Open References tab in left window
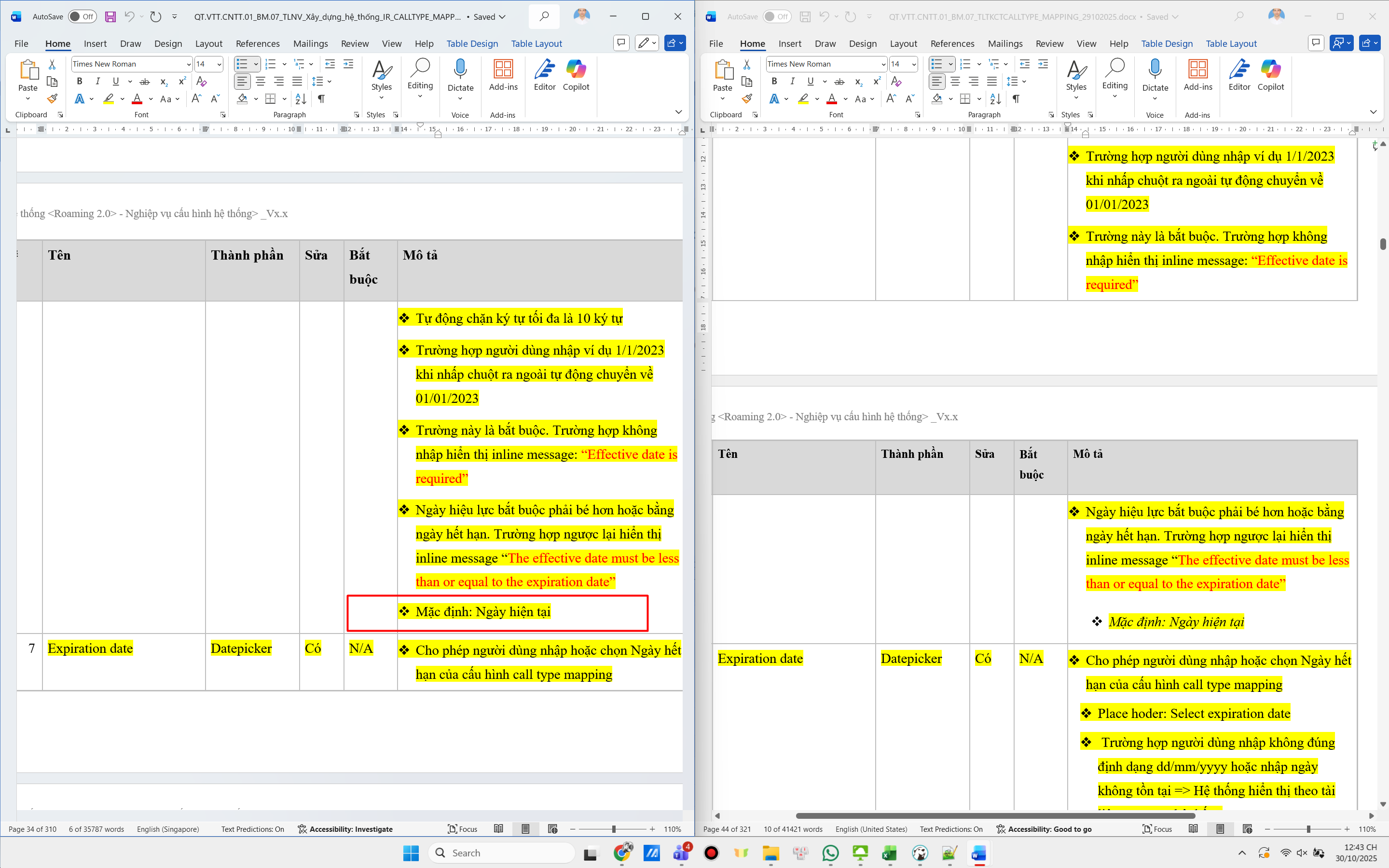Viewport: 1389px width, 868px height. pyautogui.click(x=258, y=43)
